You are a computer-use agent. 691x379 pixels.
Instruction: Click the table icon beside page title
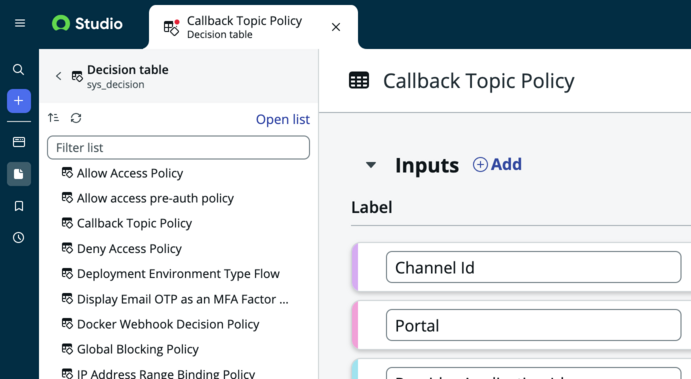359,81
